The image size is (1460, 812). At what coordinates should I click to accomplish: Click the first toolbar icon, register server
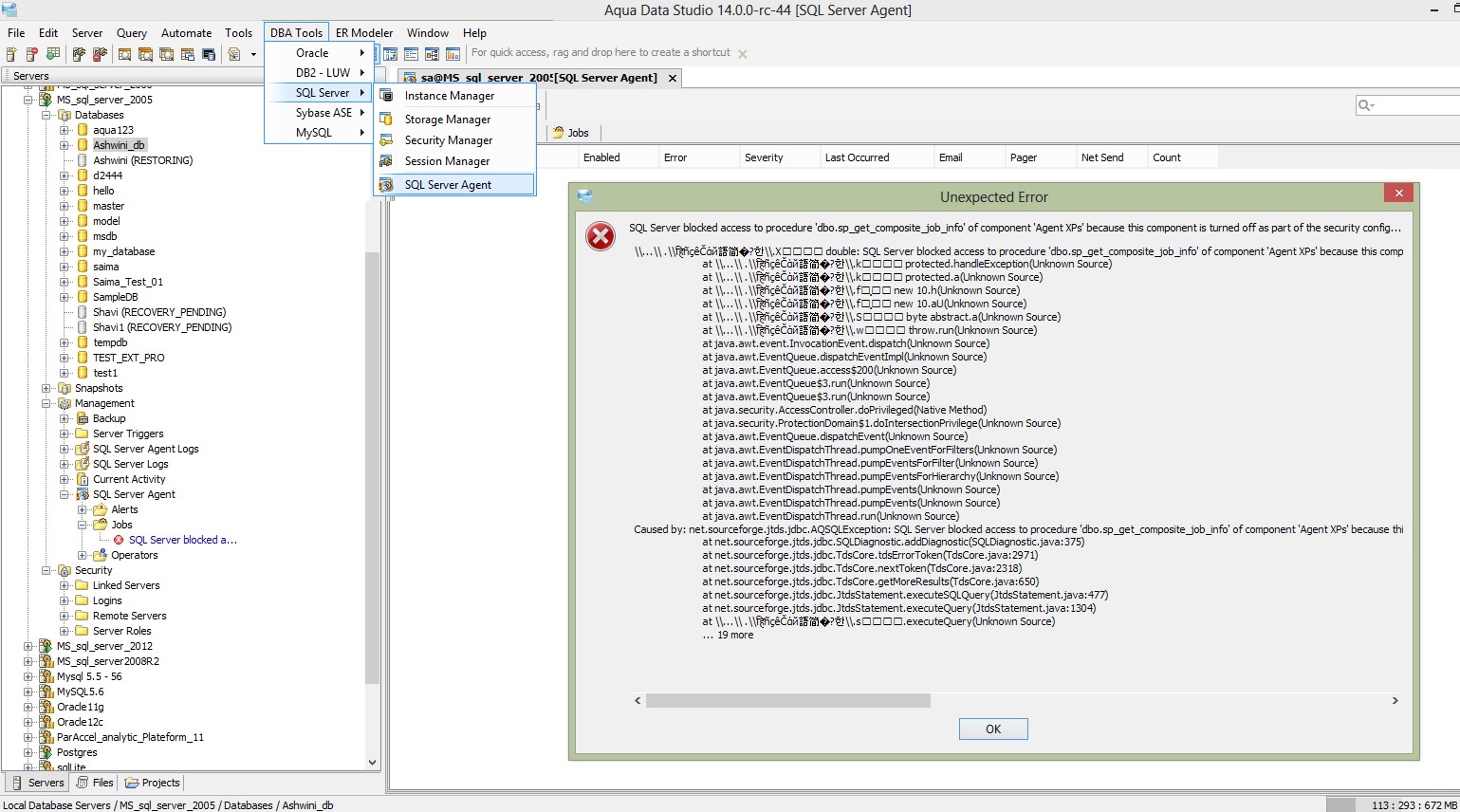click(x=11, y=54)
